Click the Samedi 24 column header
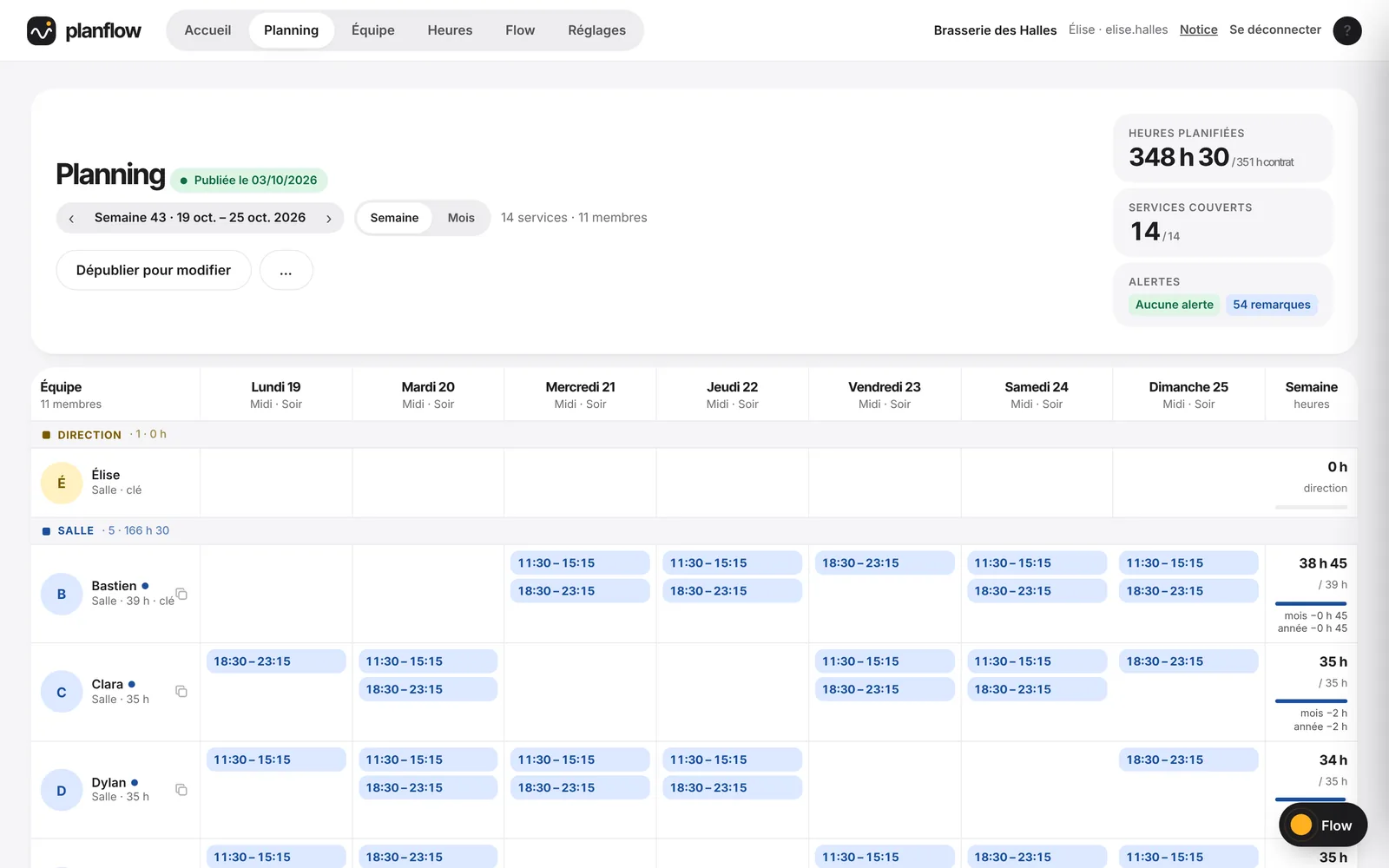Image resolution: width=1389 pixels, height=868 pixels. pos(1037,395)
